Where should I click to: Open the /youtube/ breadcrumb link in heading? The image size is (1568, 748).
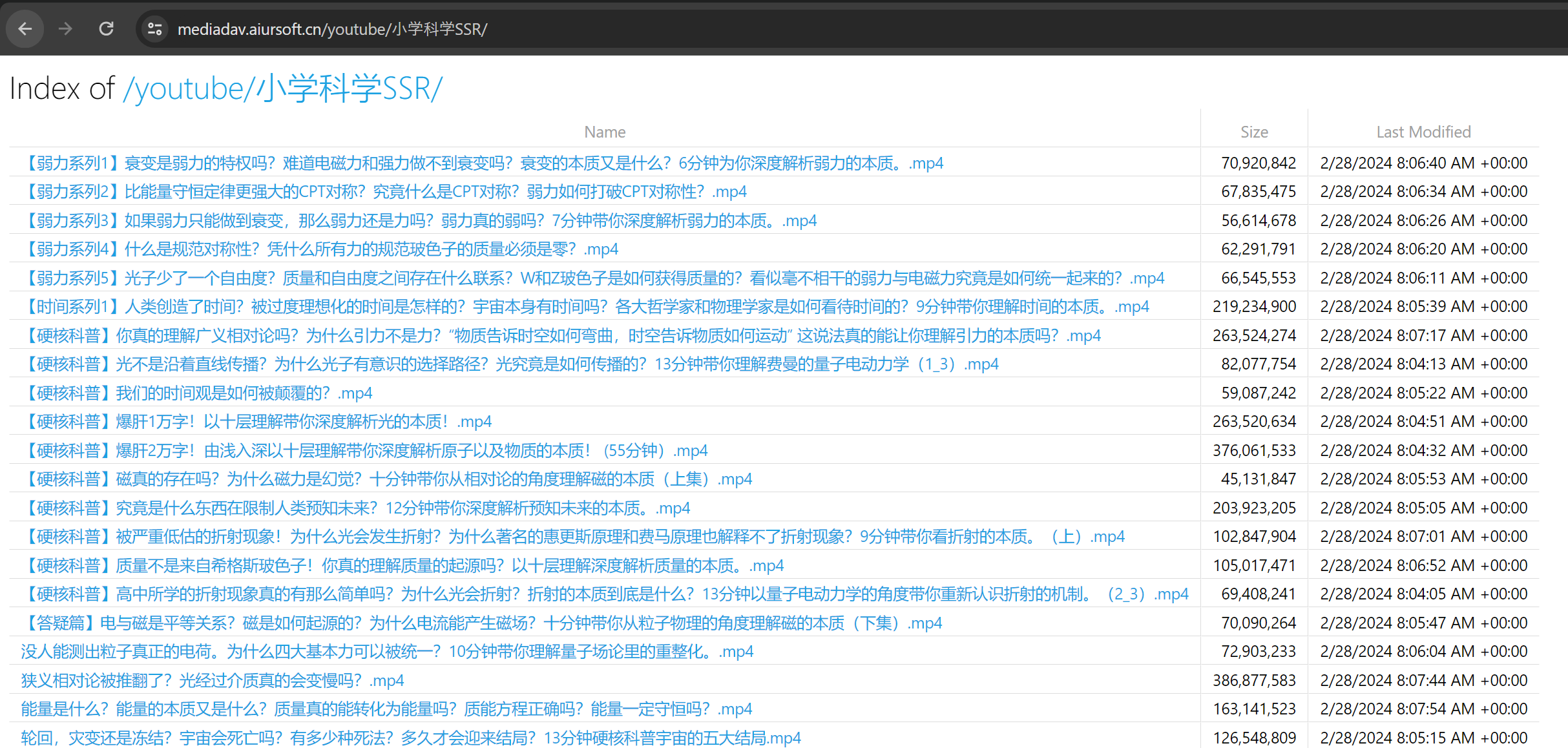click(x=189, y=88)
